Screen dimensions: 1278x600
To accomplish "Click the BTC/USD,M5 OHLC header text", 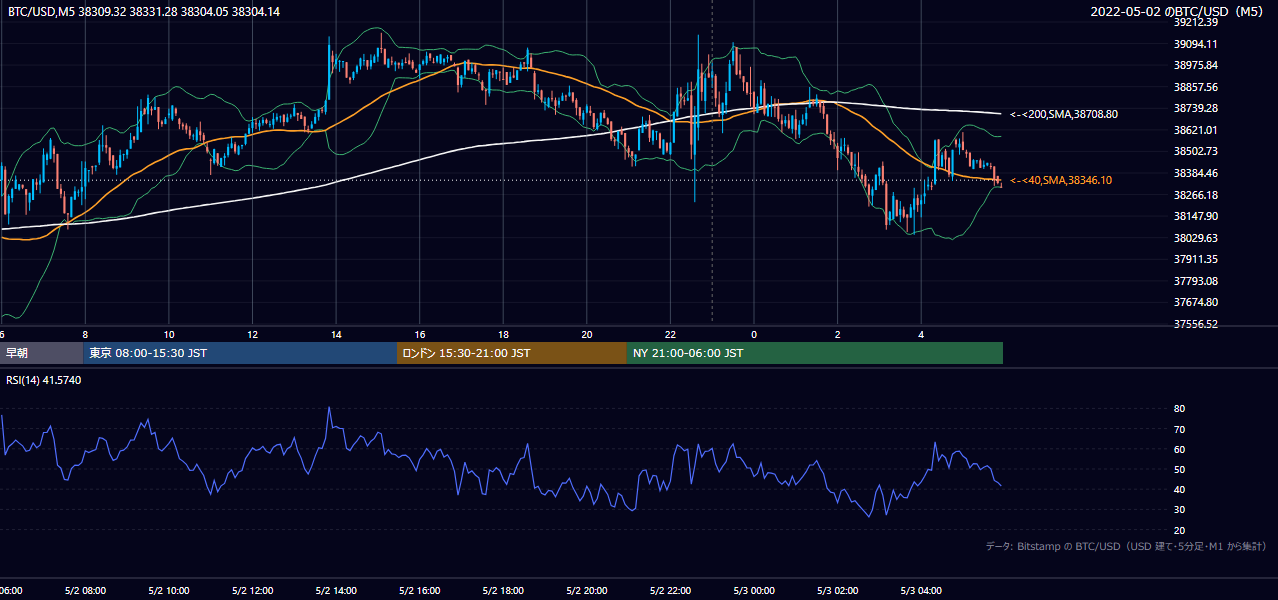I will pyautogui.click(x=143, y=12).
